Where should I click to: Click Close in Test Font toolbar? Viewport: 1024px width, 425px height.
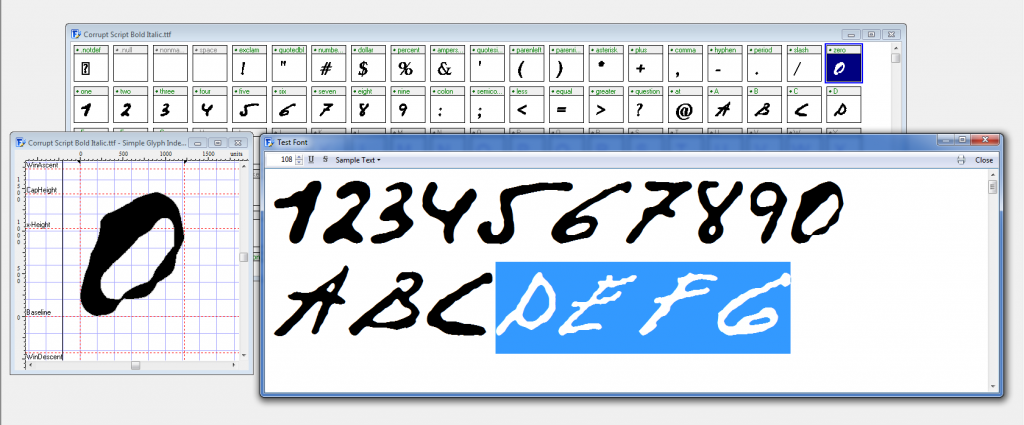pos(984,160)
